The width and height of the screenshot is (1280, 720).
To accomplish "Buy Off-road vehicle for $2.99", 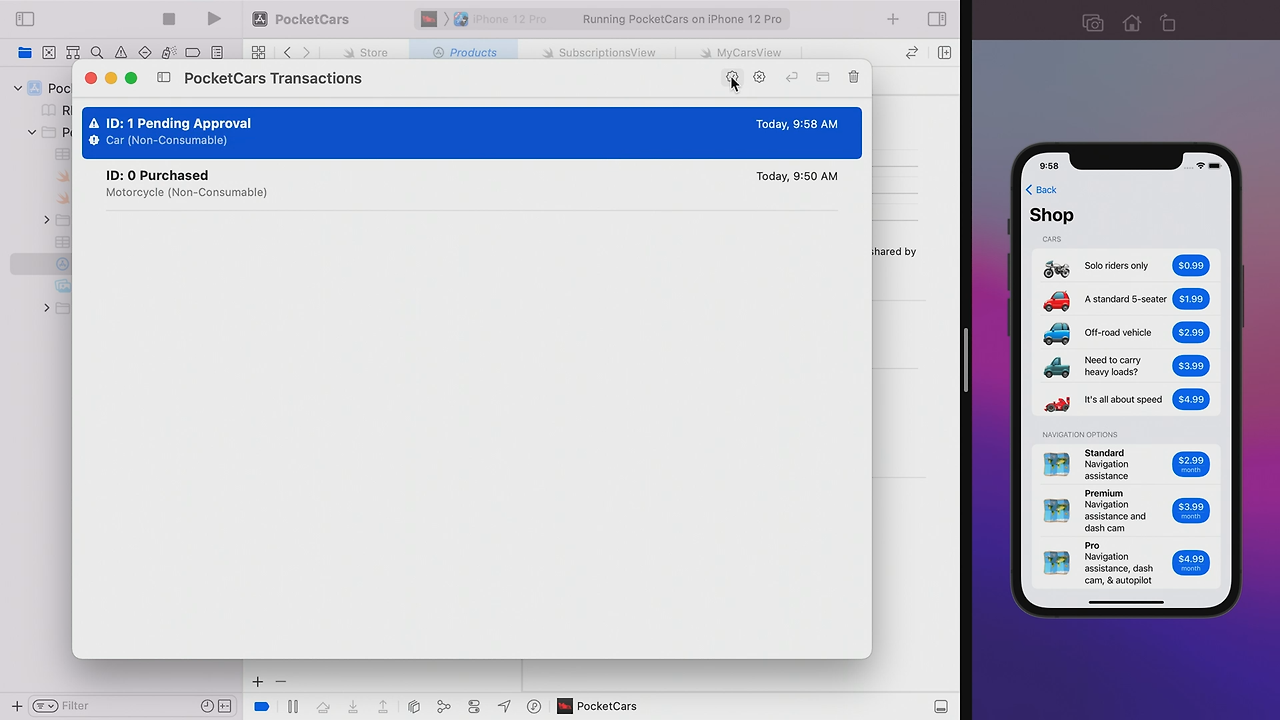I will 1191,332.
